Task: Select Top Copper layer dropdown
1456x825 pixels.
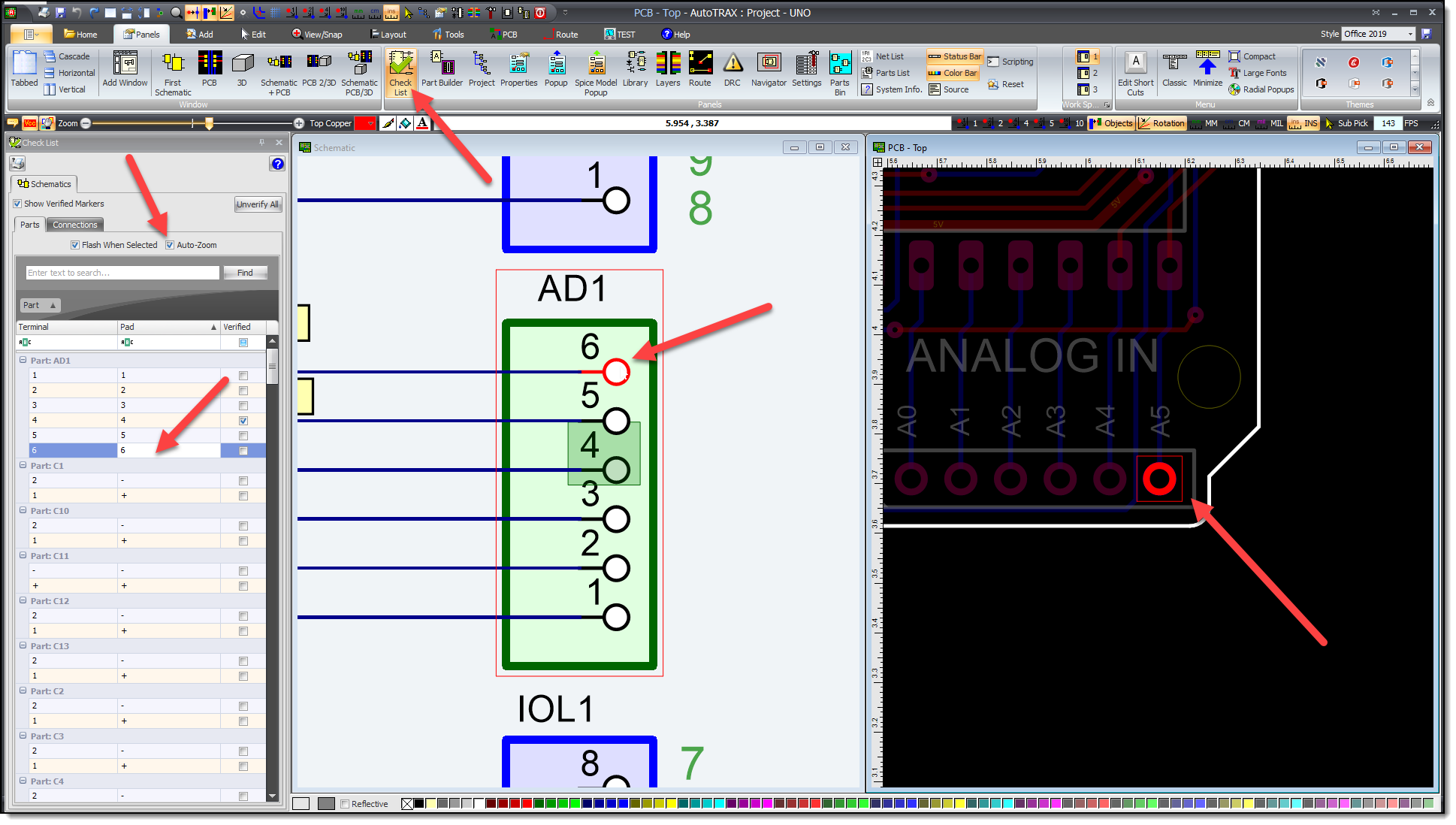Action: coord(365,123)
